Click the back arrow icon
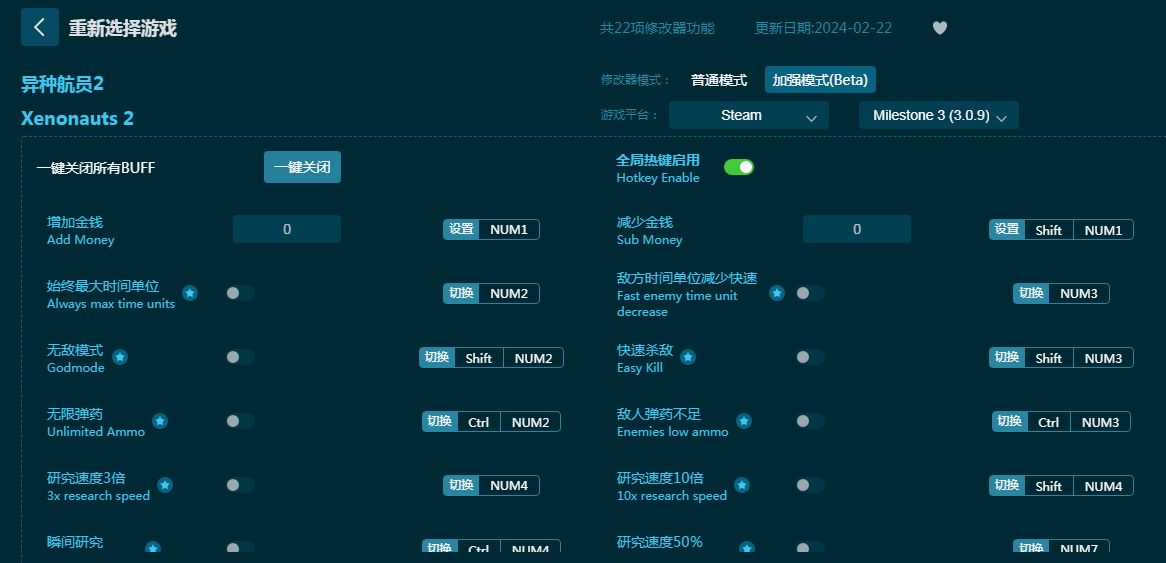This screenshot has height=563, width=1166. [40, 27]
